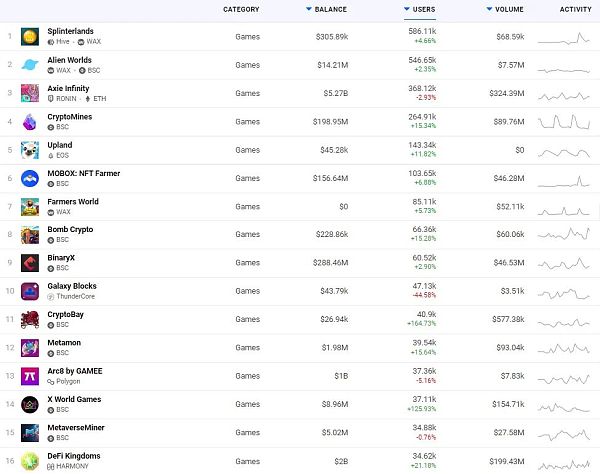Select the Galaxy Blocks icon
Image resolution: width=600 pixels, height=474 pixels.
30,291
